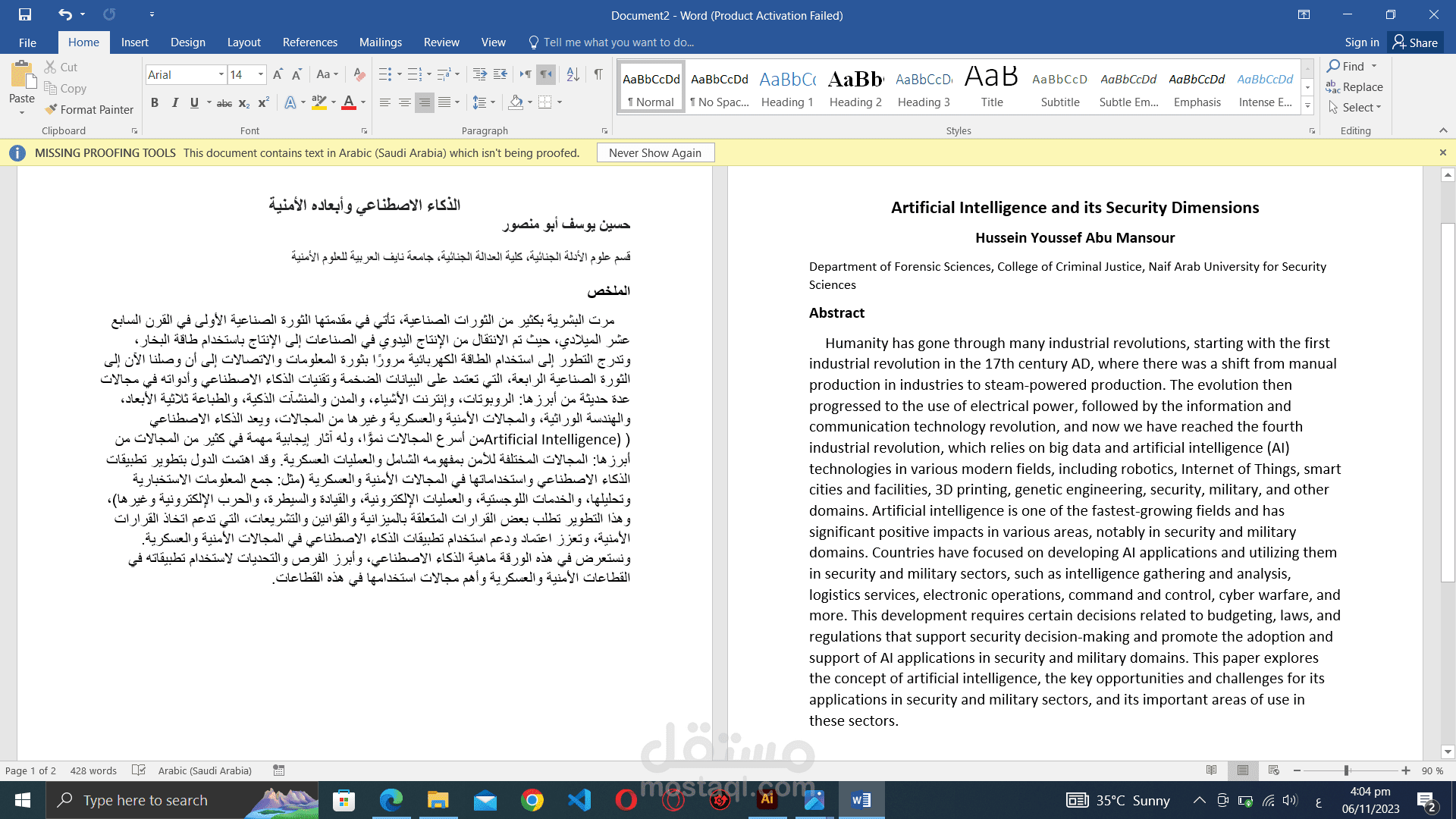Apply the red font color

[349, 102]
